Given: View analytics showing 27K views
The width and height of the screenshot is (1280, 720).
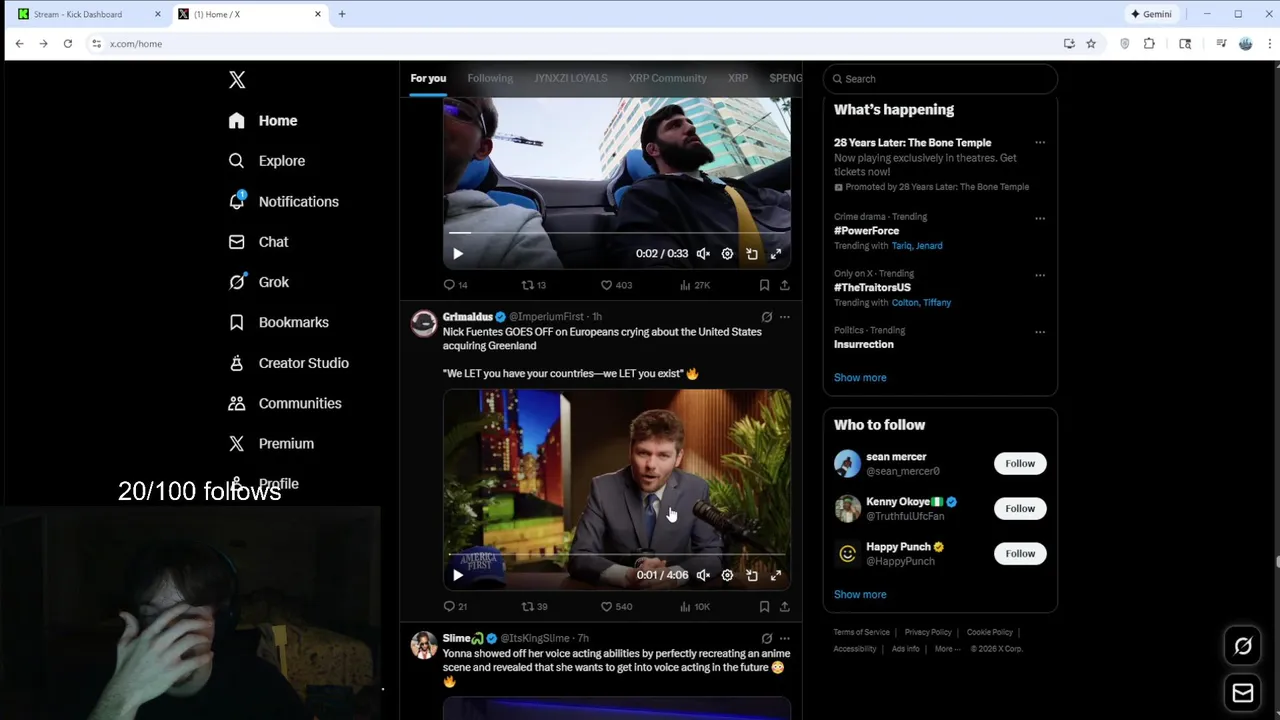Looking at the screenshot, I should tap(695, 285).
